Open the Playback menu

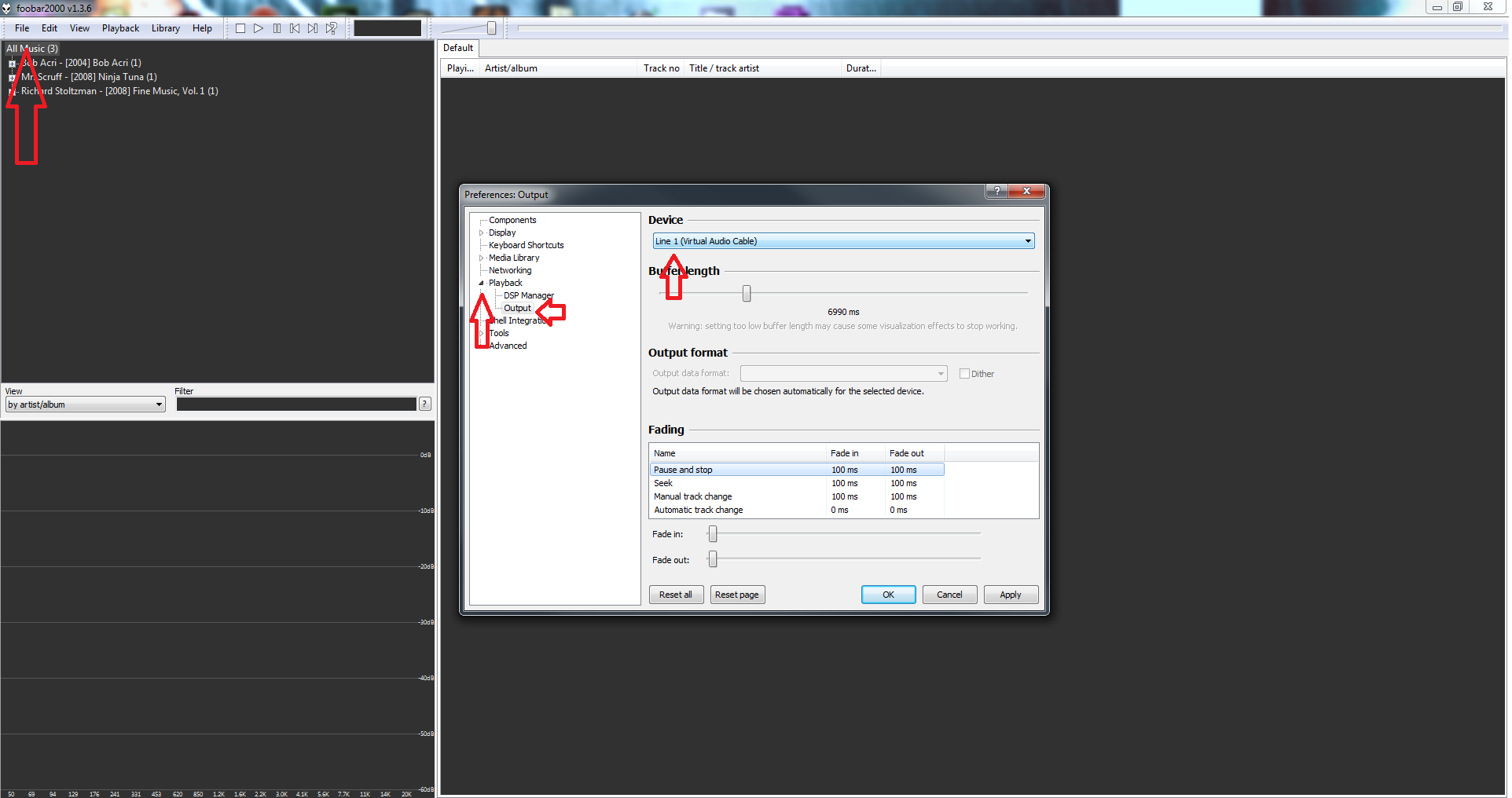(120, 28)
